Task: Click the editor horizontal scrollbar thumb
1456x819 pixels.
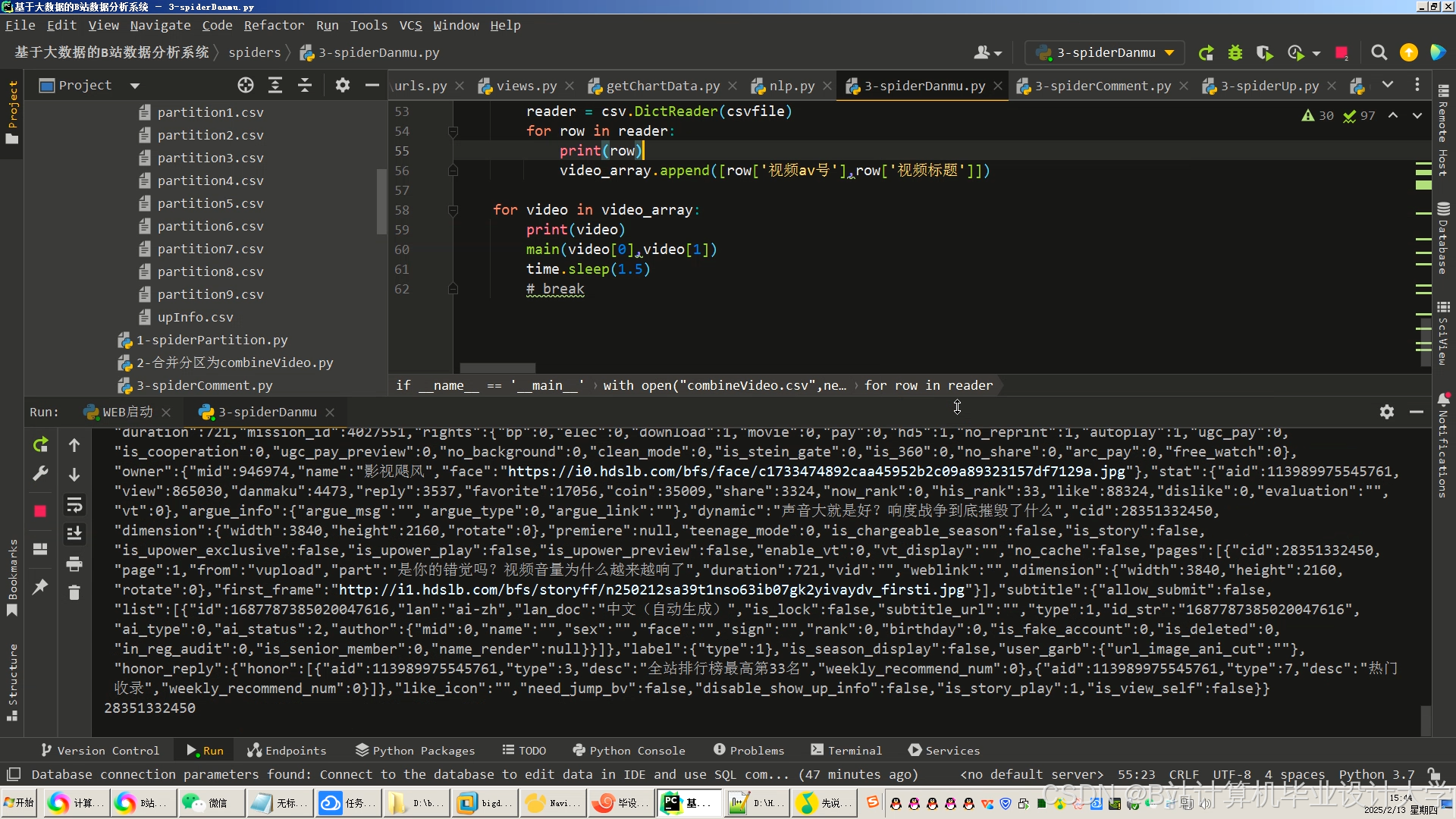Action: 497,368
